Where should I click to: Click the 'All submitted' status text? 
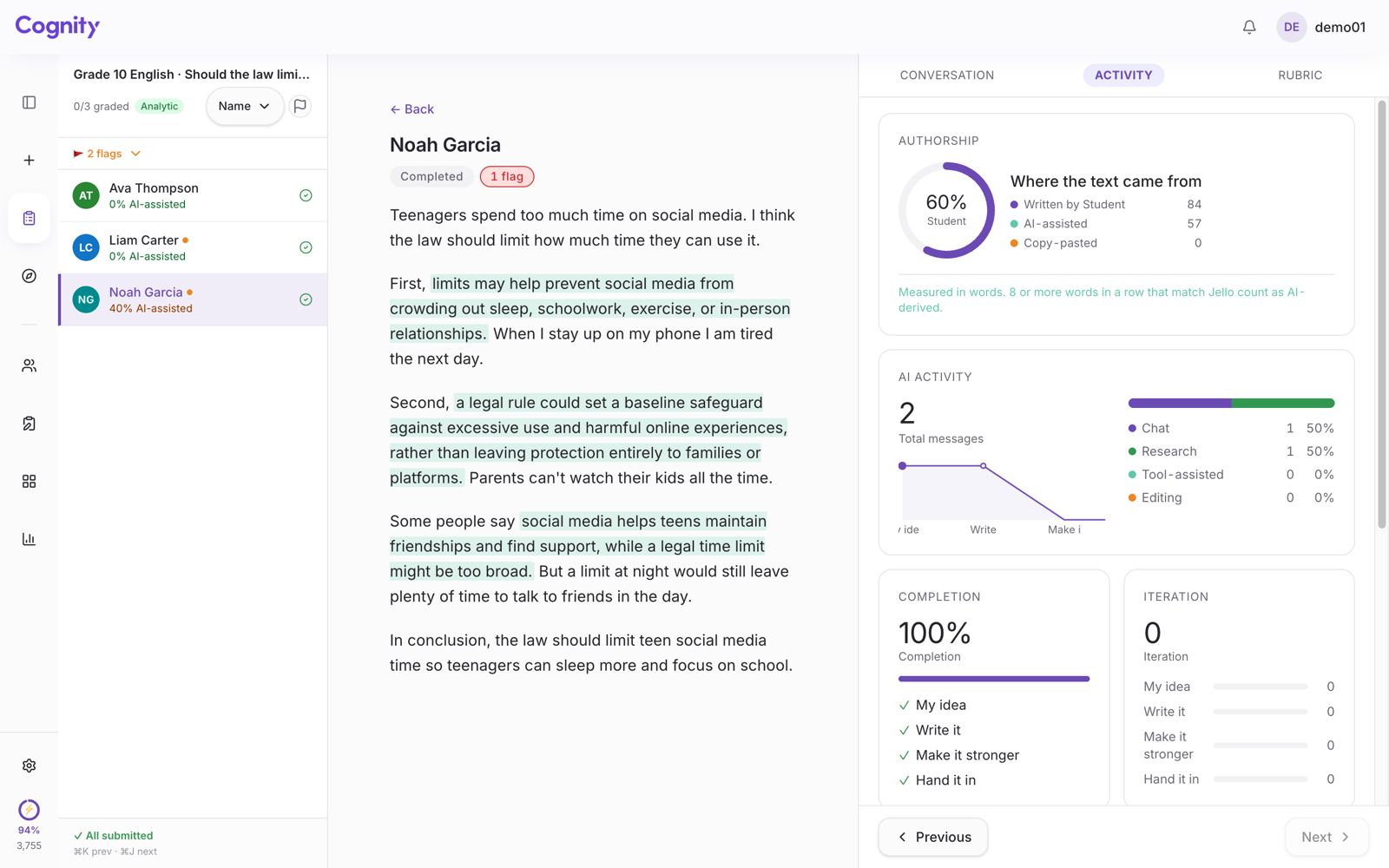tap(114, 836)
